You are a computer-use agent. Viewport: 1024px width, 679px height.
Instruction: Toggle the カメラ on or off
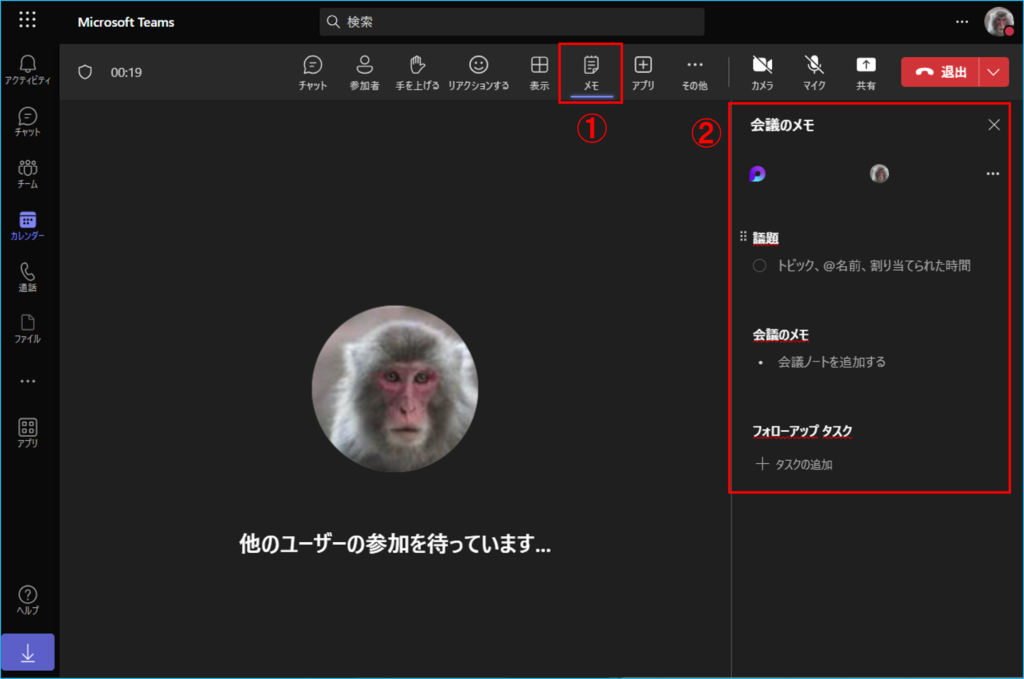[x=762, y=72]
